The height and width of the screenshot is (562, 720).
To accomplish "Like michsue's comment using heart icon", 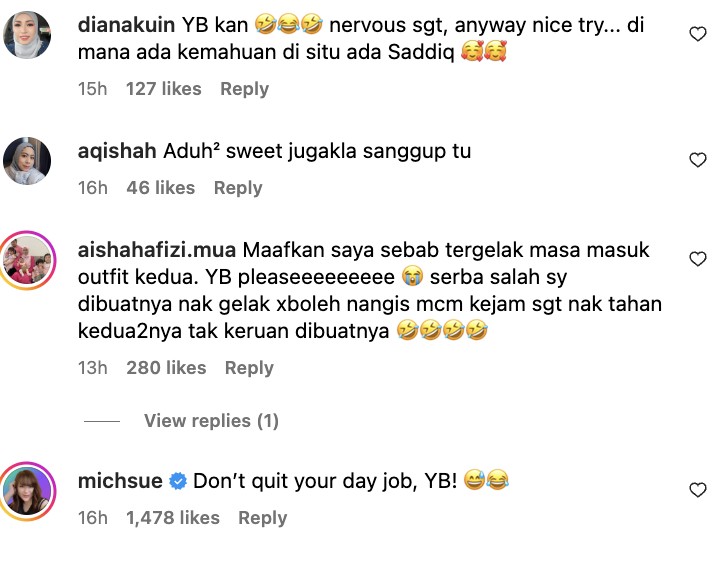I will (x=698, y=490).
